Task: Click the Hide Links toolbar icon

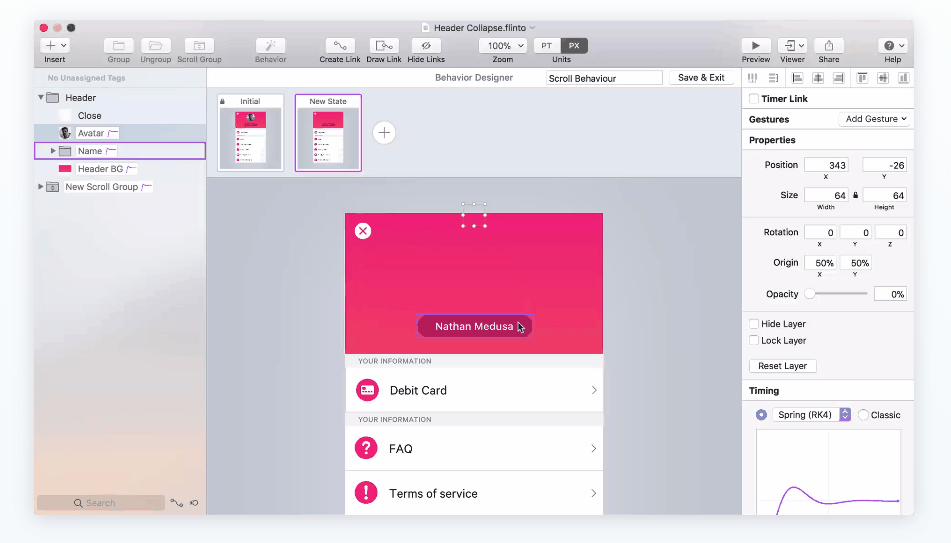Action: coord(425,46)
